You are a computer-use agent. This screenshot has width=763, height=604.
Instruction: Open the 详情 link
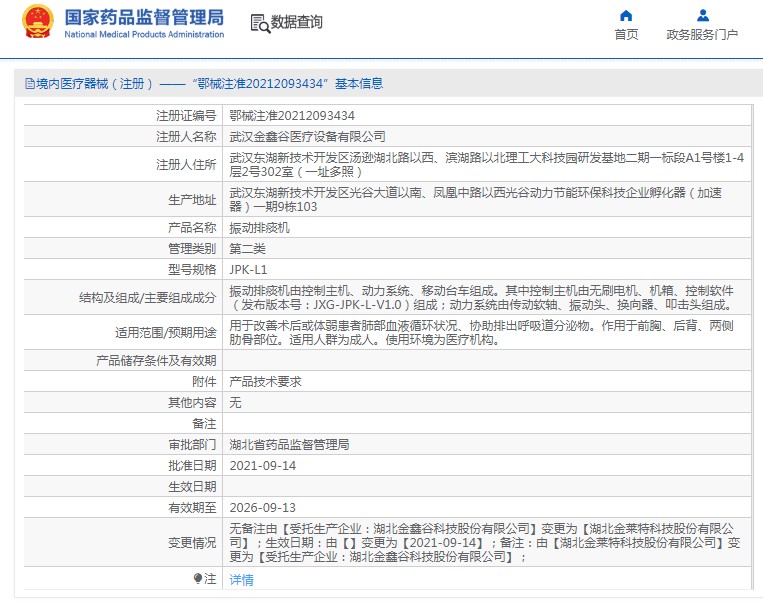coord(242,579)
